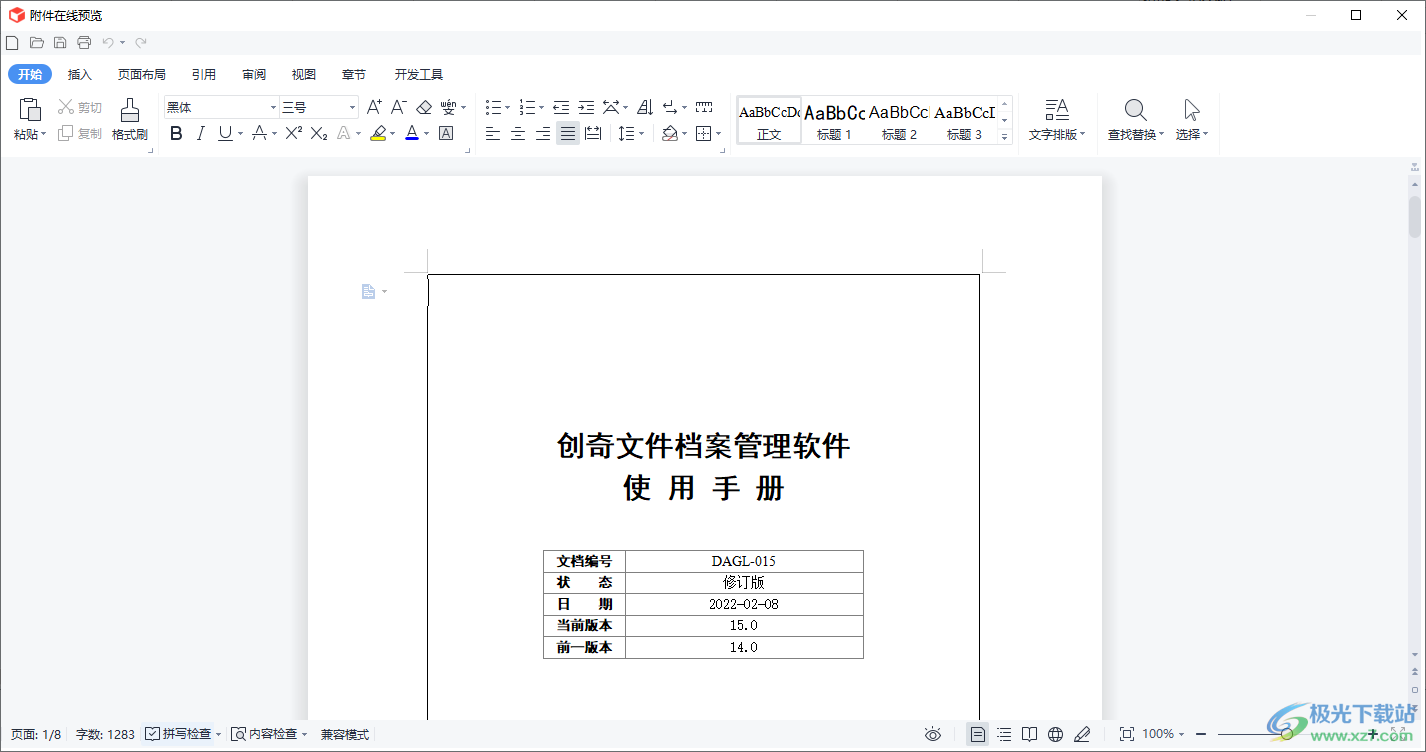Open the 页面布局 (Page Layout) tab
Image resolution: width=1426 pixels, height=752 pixels.
pos(142,74)
